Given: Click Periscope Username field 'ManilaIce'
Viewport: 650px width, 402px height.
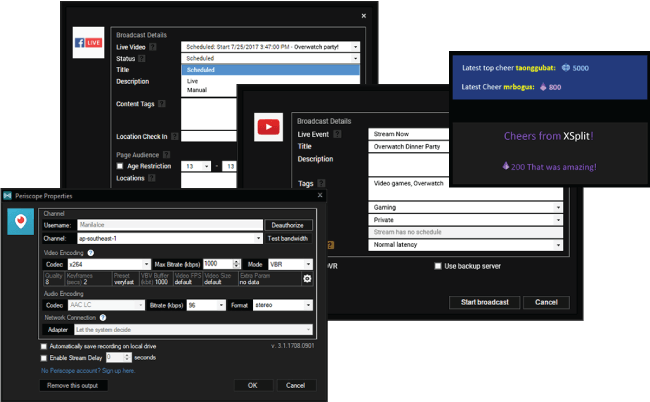Looking at the screenshot, I should 170,225.
